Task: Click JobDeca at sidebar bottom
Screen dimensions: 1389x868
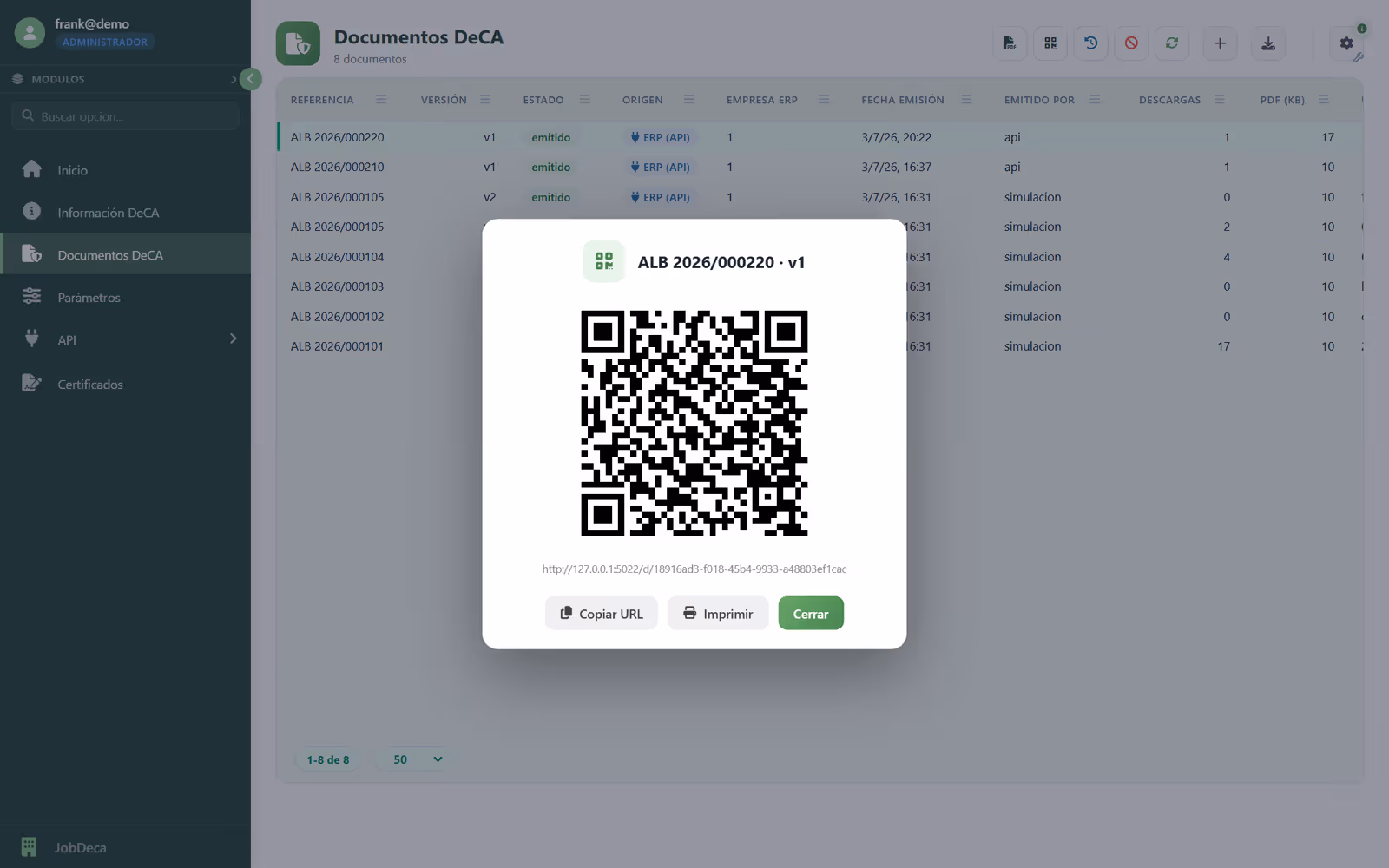Action: point(80,847)
